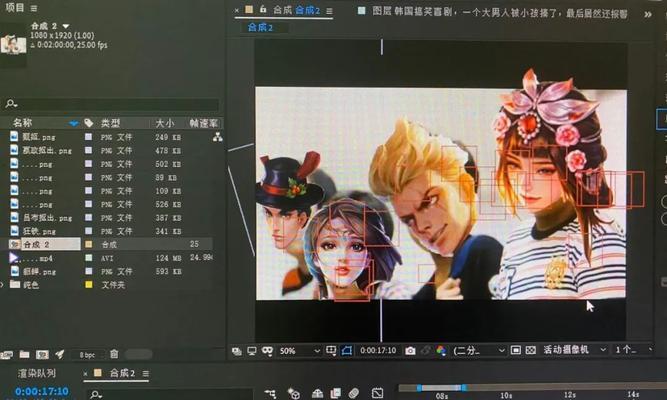Click the composition thumbnail in project header
Viewport: 667px width, 400px height.
[x=13, y=44]
